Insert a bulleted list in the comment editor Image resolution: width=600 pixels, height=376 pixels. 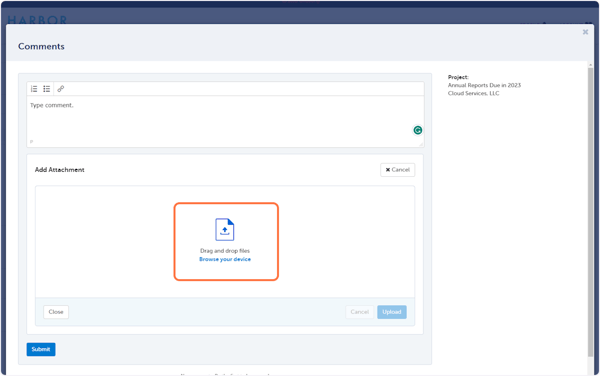[x=47, y=89]
